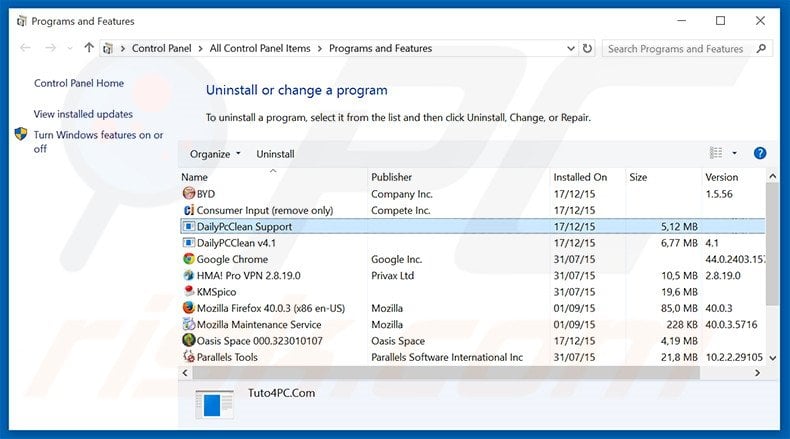Go back with the back arrow
790x439 pixels.
pyautogui.click(x=25, y=48)
